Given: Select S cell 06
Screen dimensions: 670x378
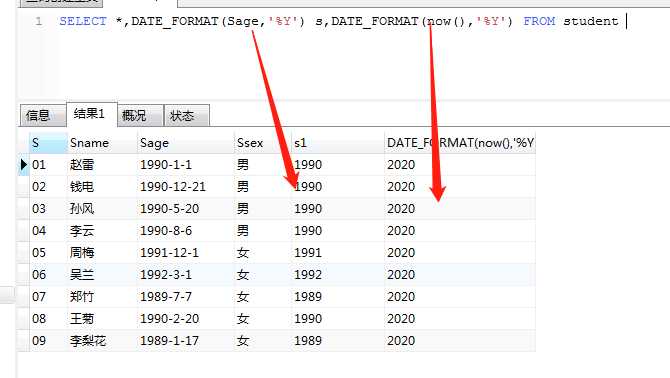Looking at the screenshot, I should pos(48,275).
